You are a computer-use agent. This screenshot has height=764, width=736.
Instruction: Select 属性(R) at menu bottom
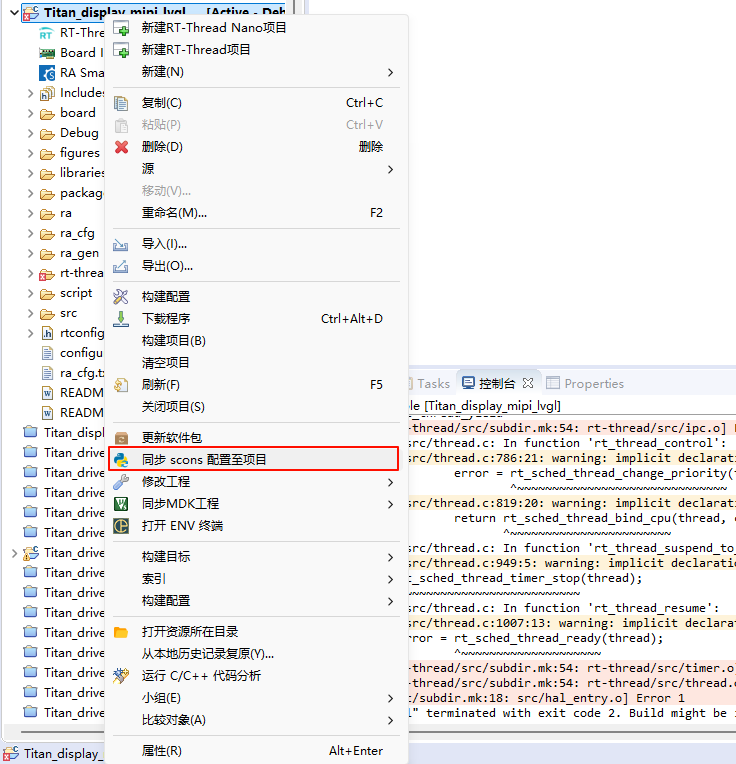click(x=162, y=751)
